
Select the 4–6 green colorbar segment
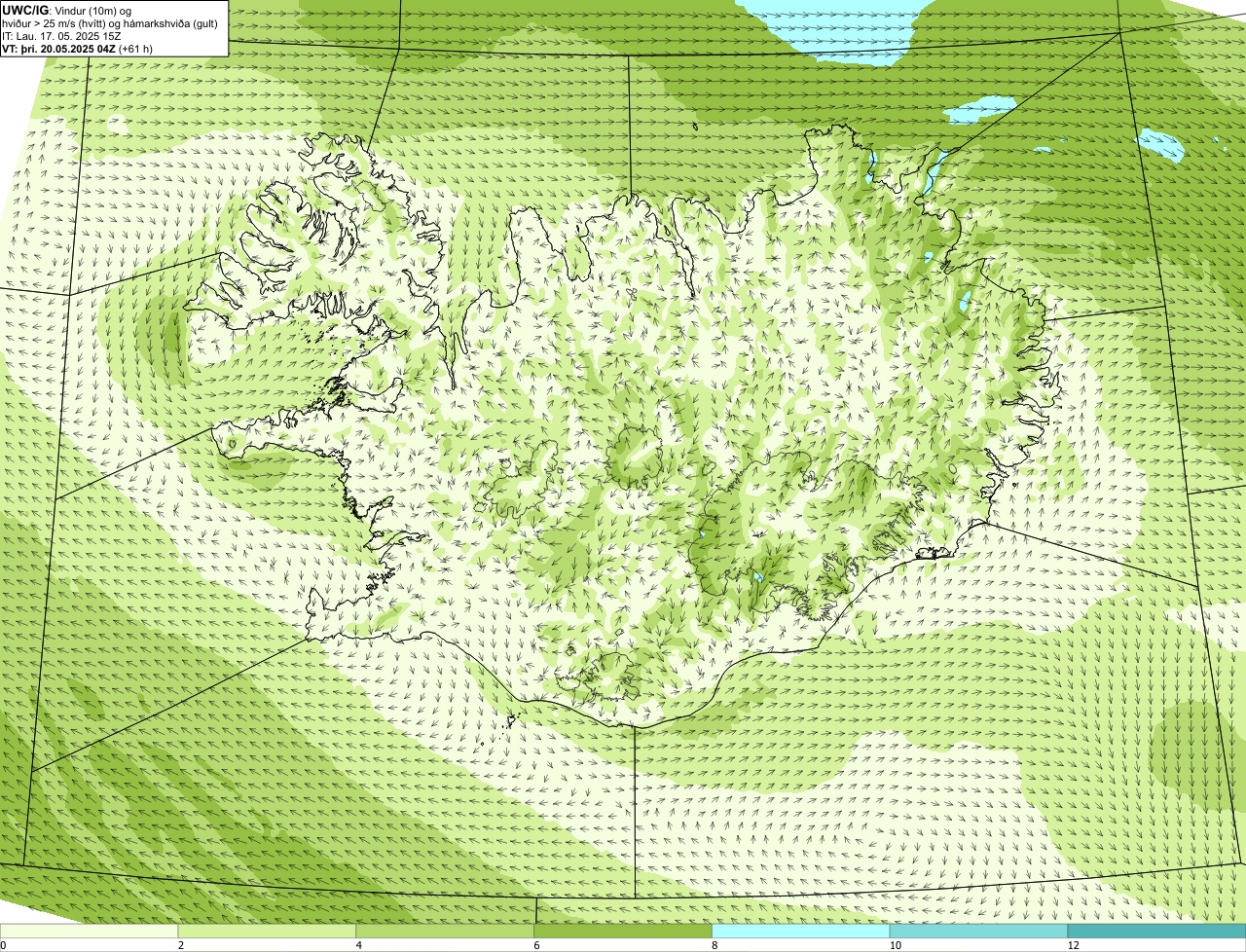coord(446,931)
